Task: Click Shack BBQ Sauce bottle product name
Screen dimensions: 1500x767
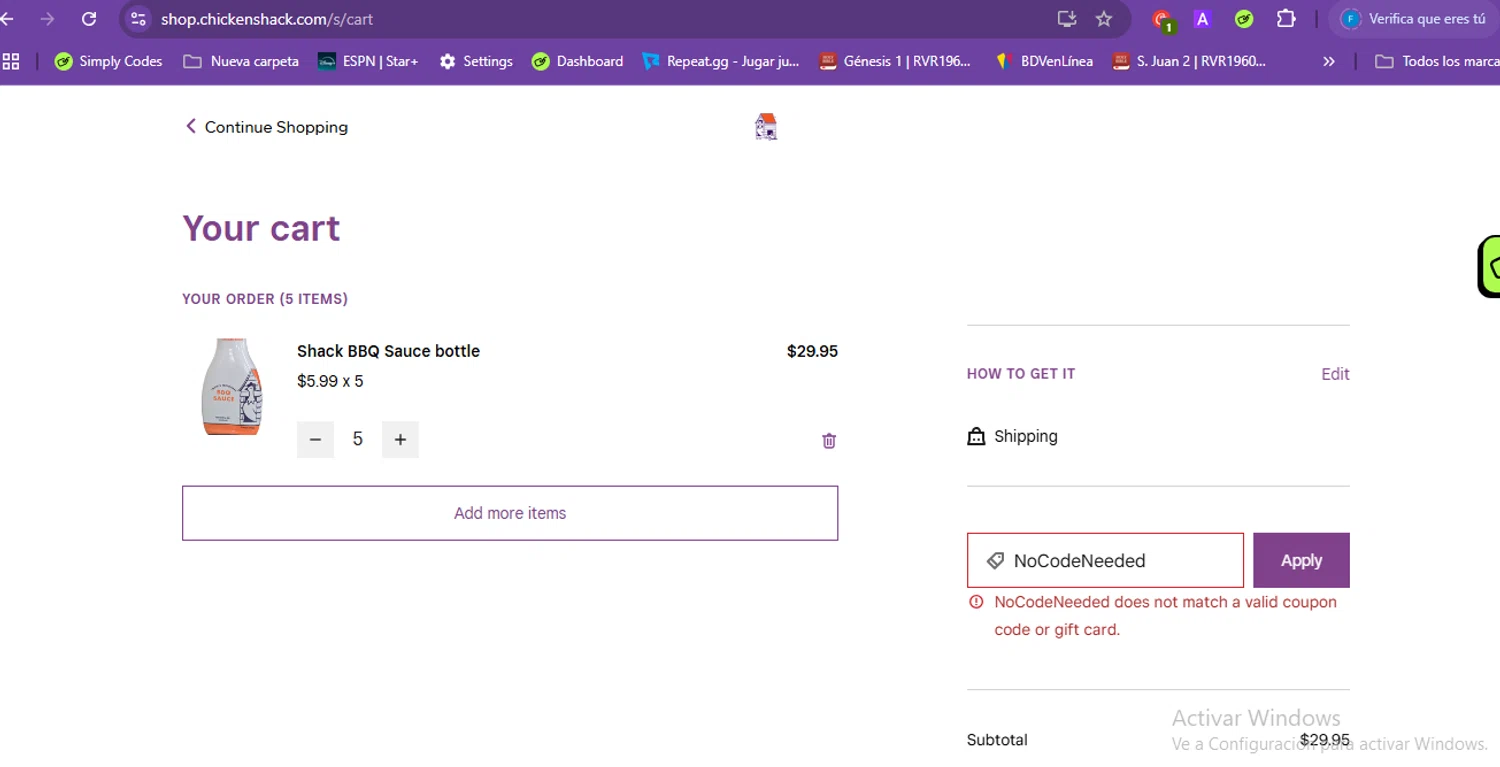Action: pos(388,351)
